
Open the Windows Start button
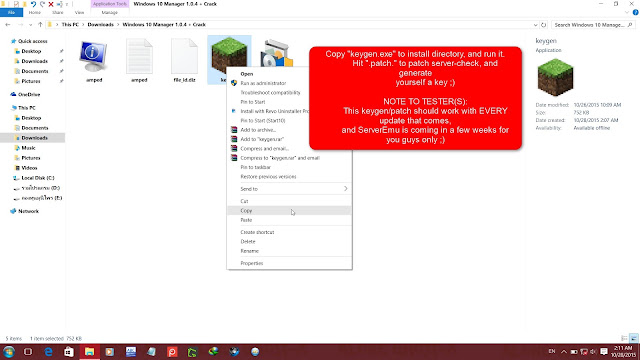tap(9, 352)
